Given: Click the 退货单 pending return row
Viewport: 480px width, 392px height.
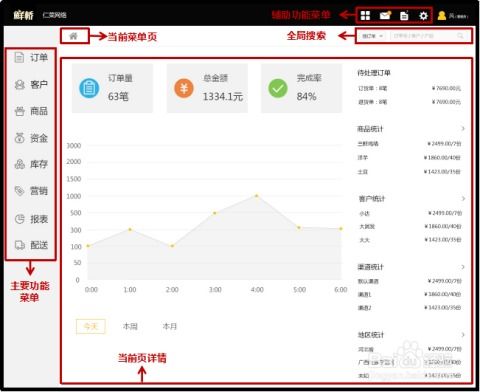Looking at the screenshot, I should [x=409, y=102].
